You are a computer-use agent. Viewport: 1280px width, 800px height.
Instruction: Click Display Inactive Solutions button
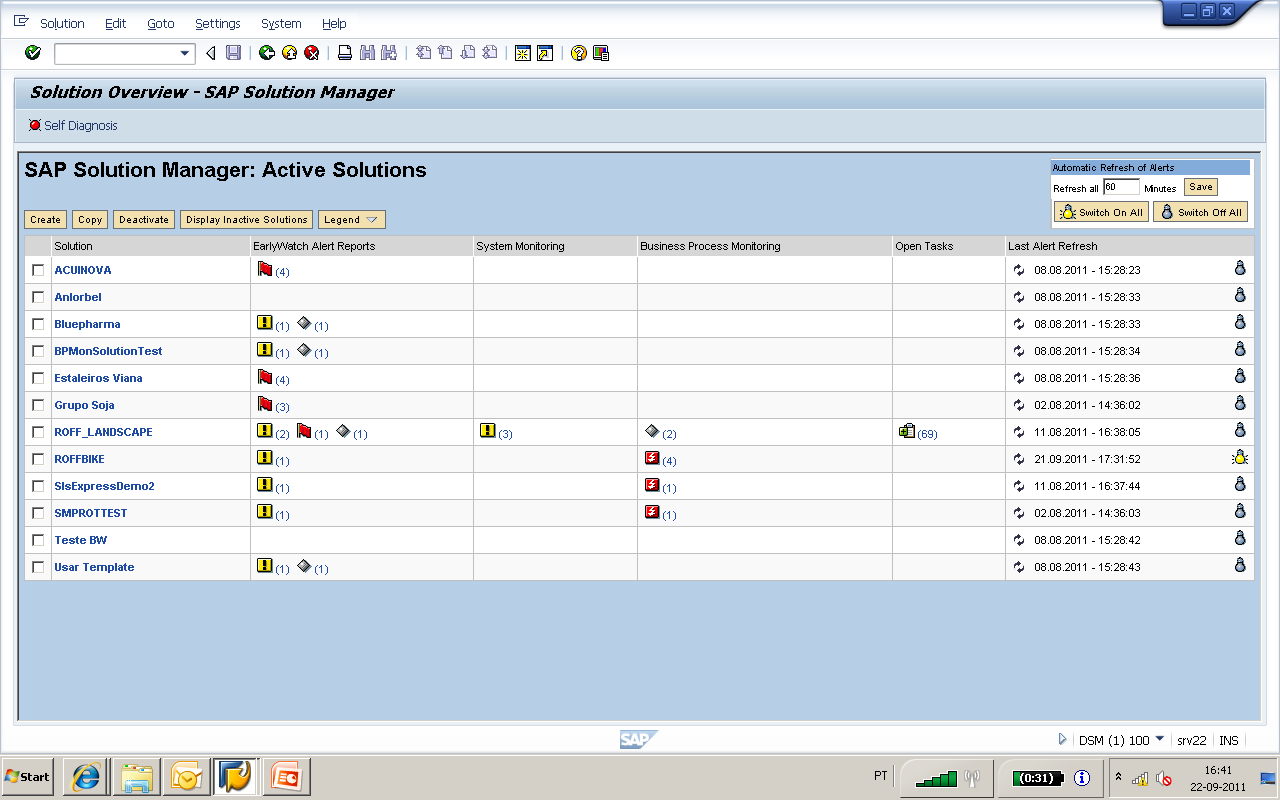pyautogui.click(x=247, y=219)
